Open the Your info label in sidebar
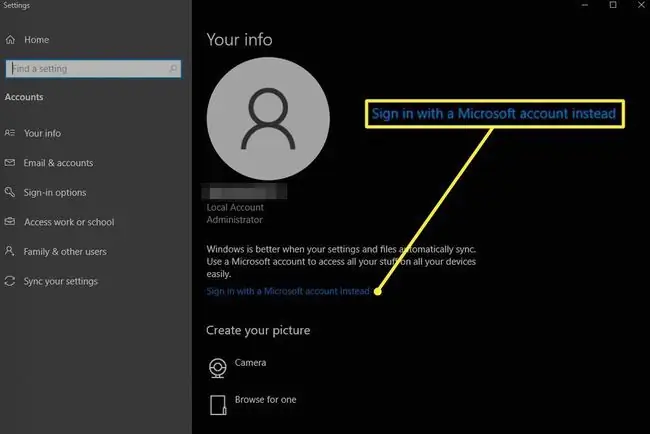The height and width of the screenshot is (434, 650). pos(42,133)
